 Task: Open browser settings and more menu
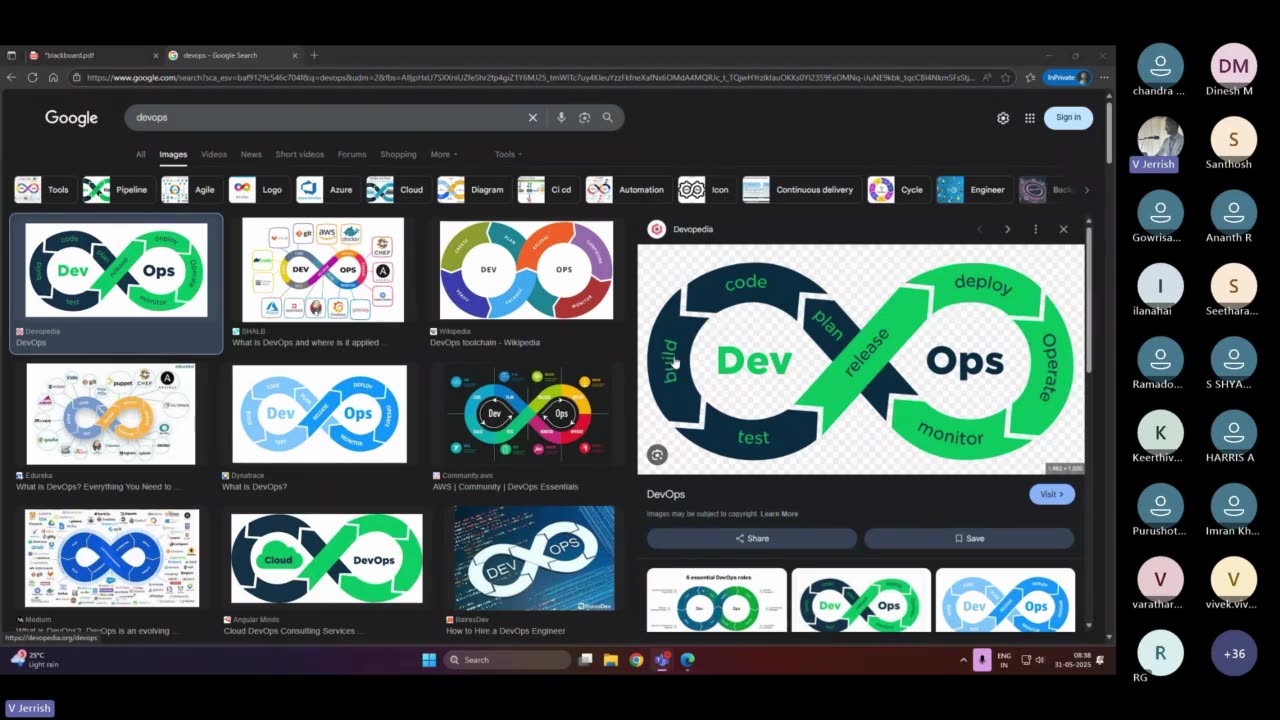pyautogui.click(x=1104, y=77)
